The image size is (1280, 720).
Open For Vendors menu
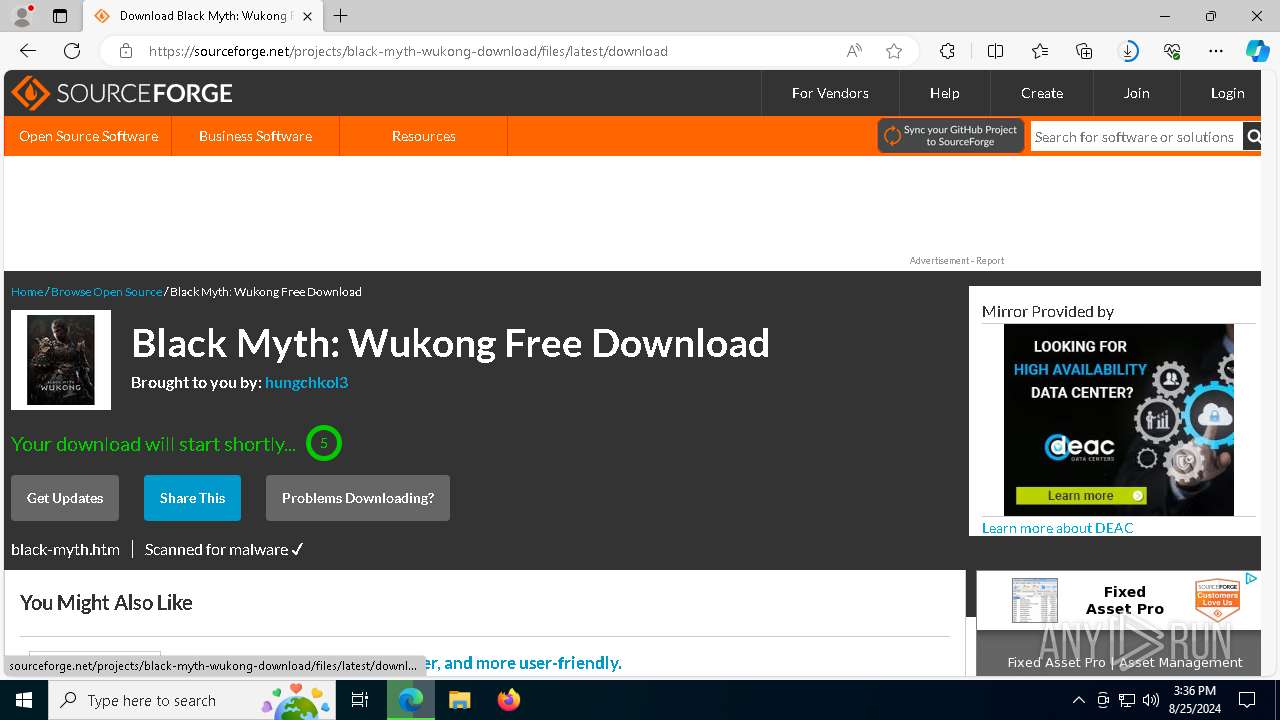click(830, 93)
